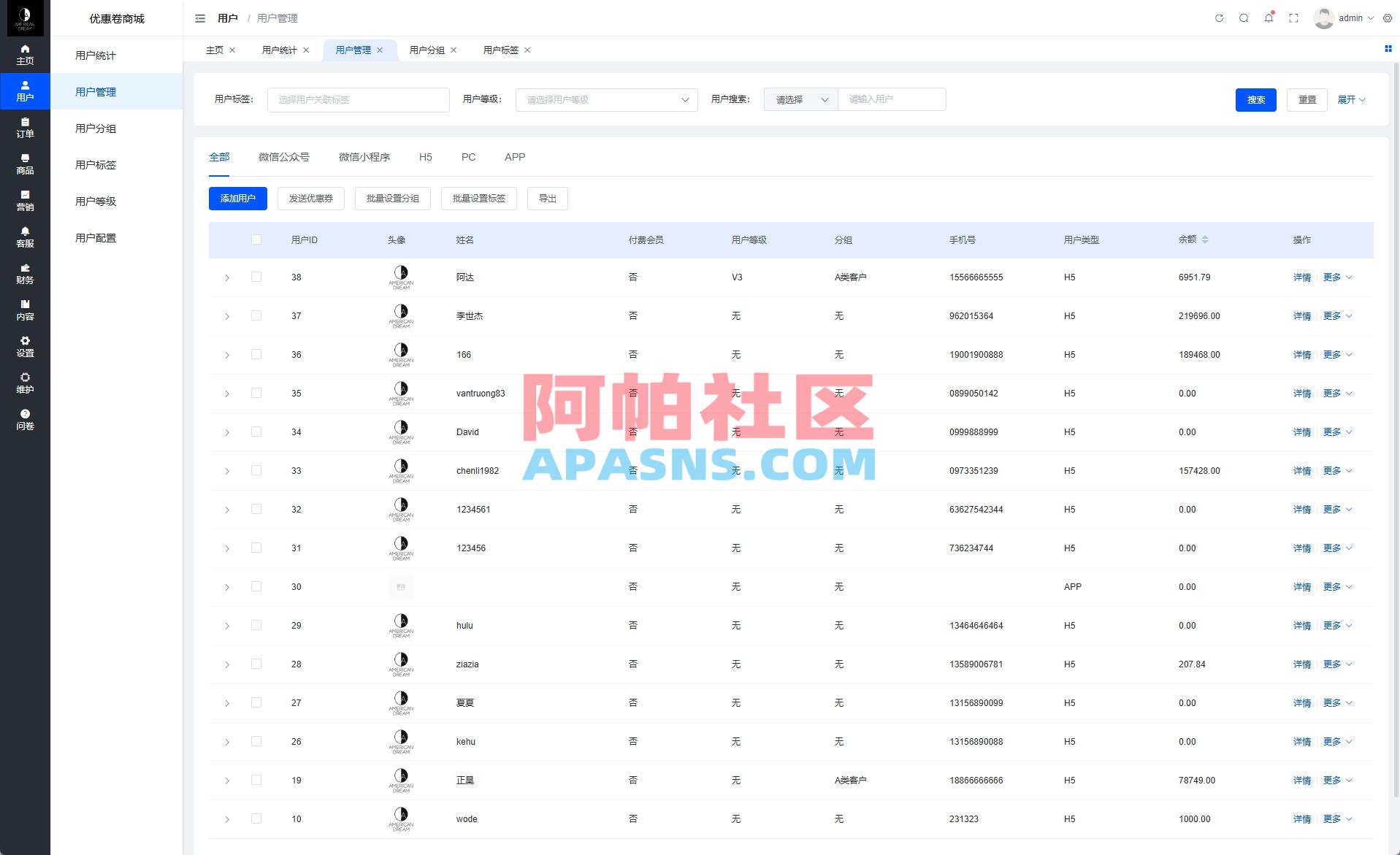
Task: Open the 用户等级 dropdown
Action: click(605, 99)
